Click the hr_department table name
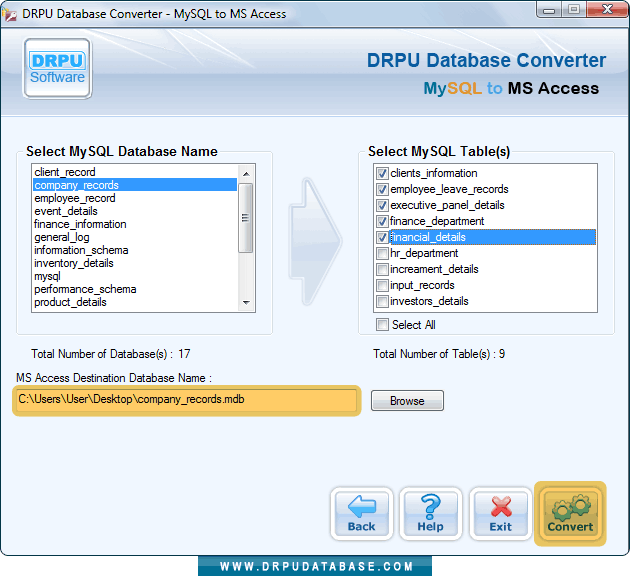 424,253
